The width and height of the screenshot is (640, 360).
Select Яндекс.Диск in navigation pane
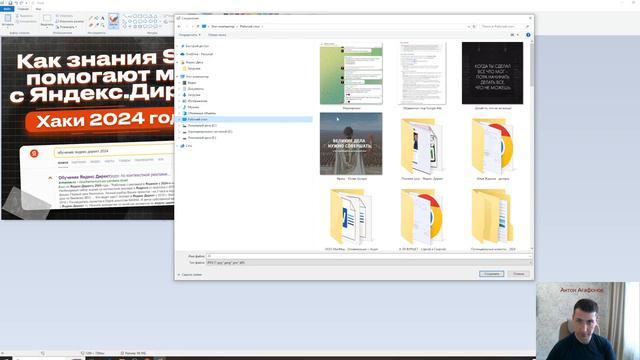[x=191, y=62]
